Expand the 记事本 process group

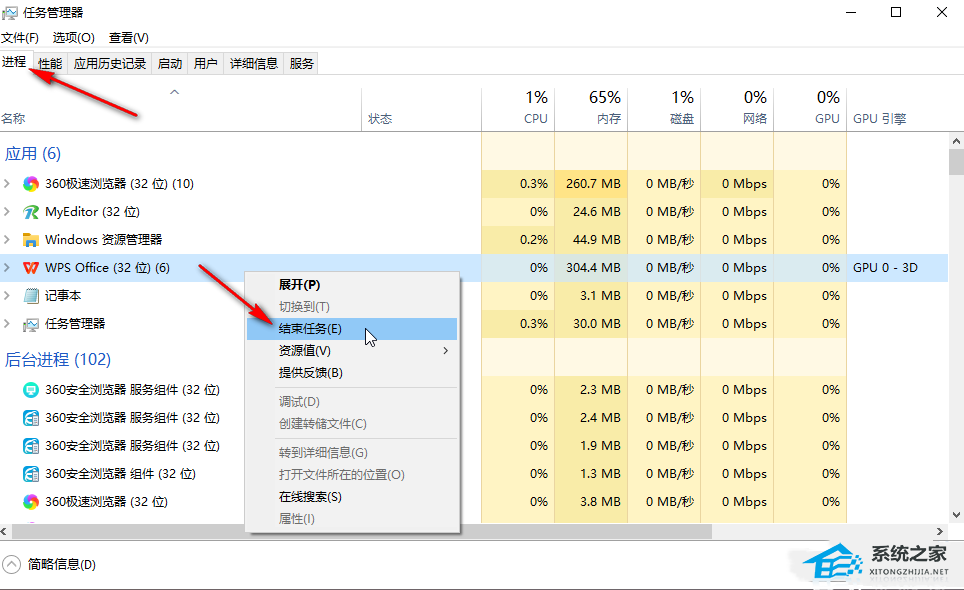pos(7,296)
